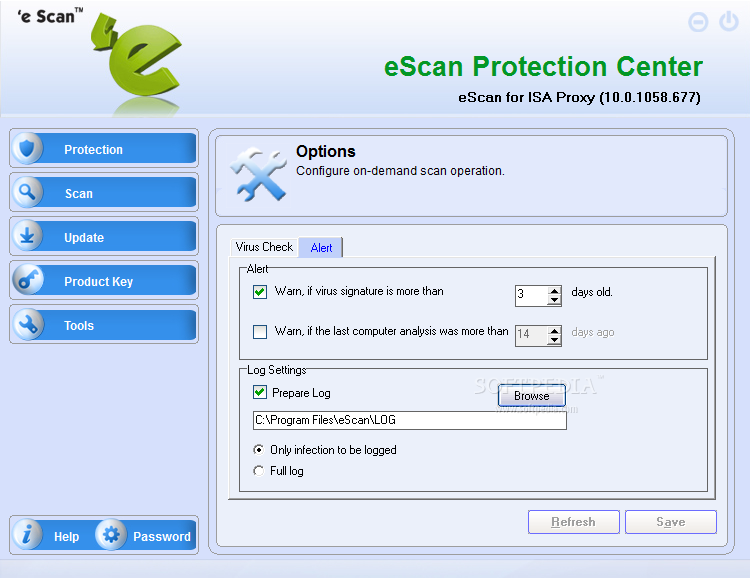
Task: Click the eScan Protection Center title
Action: 543,66
